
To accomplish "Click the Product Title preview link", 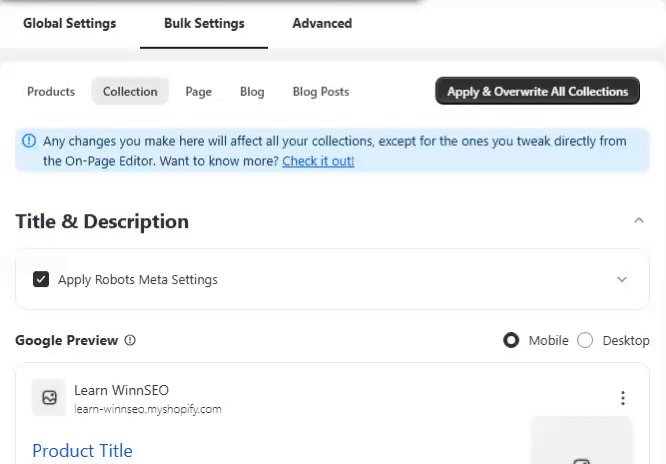I will point(82,451).
